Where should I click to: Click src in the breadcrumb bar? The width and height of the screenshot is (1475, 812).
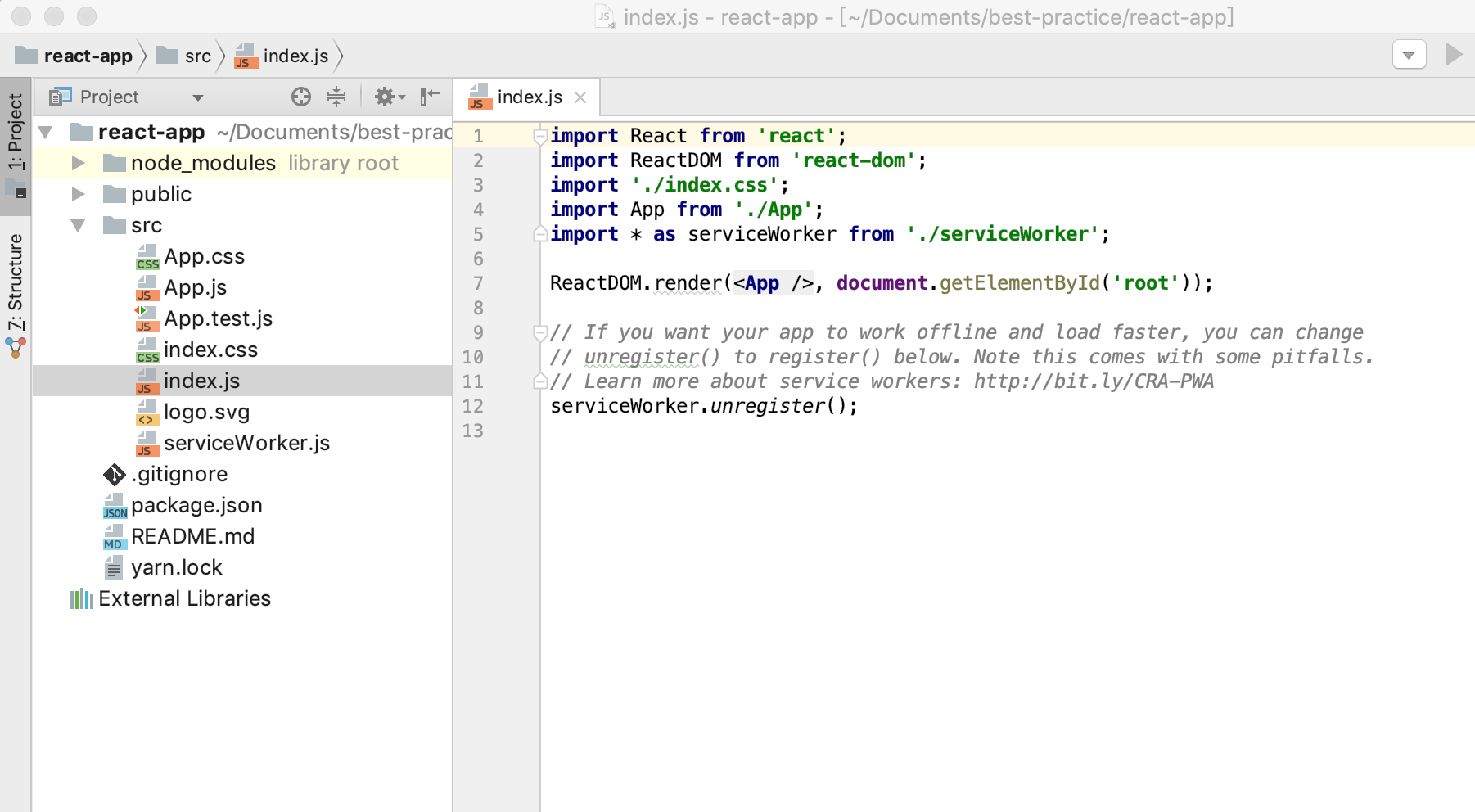[197, 56]
